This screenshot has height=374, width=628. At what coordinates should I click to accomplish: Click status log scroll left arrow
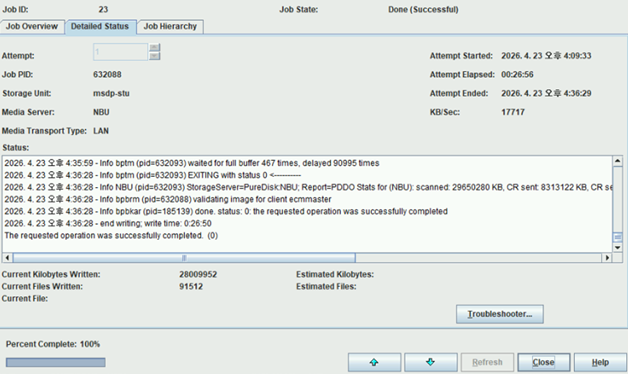[x=7, y=257]
